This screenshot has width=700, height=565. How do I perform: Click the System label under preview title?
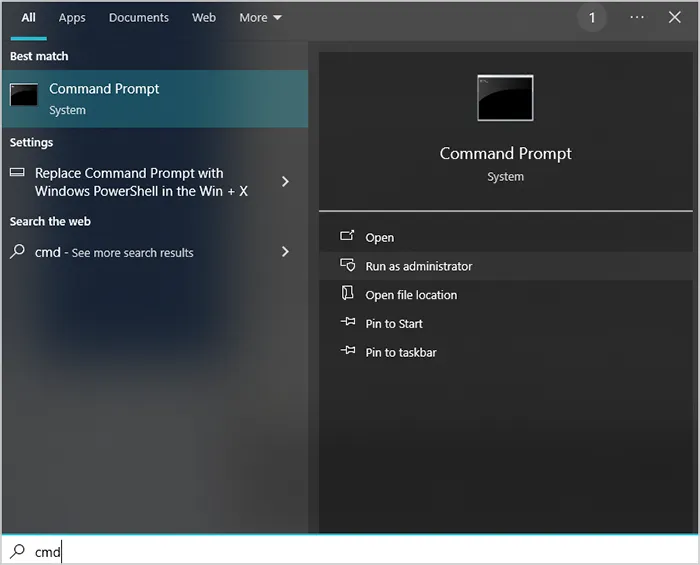click(505, 177)
